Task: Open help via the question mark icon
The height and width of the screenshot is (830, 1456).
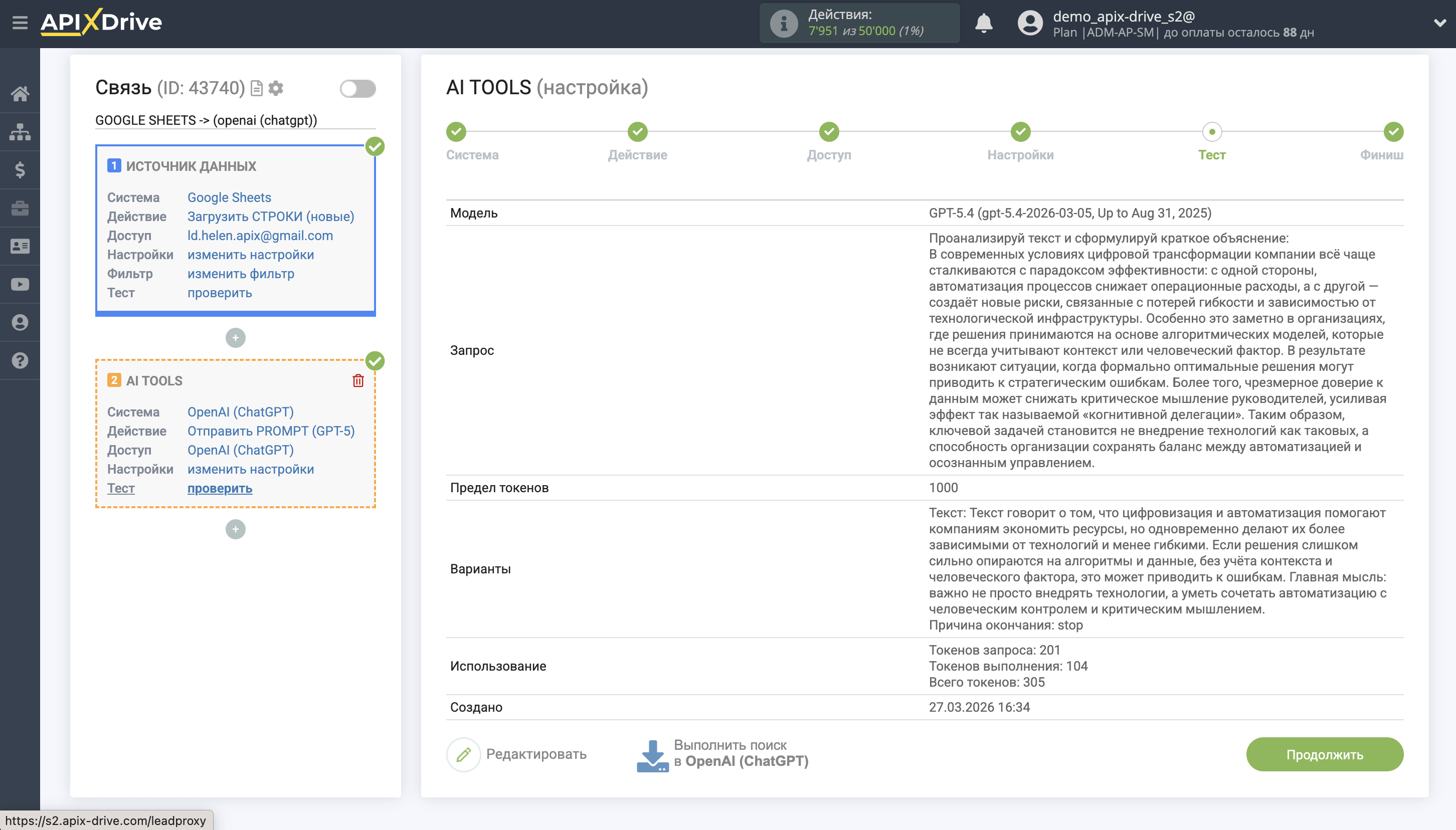Action: (21, 360)
